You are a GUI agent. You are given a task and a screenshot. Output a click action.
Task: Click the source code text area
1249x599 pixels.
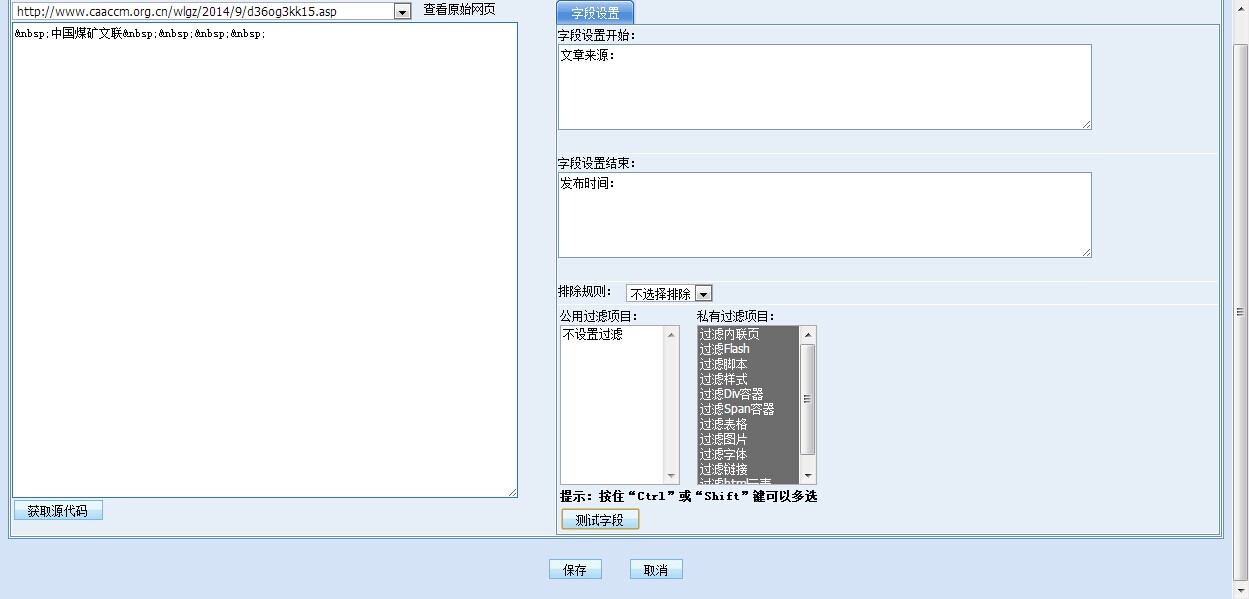(264, 260)
